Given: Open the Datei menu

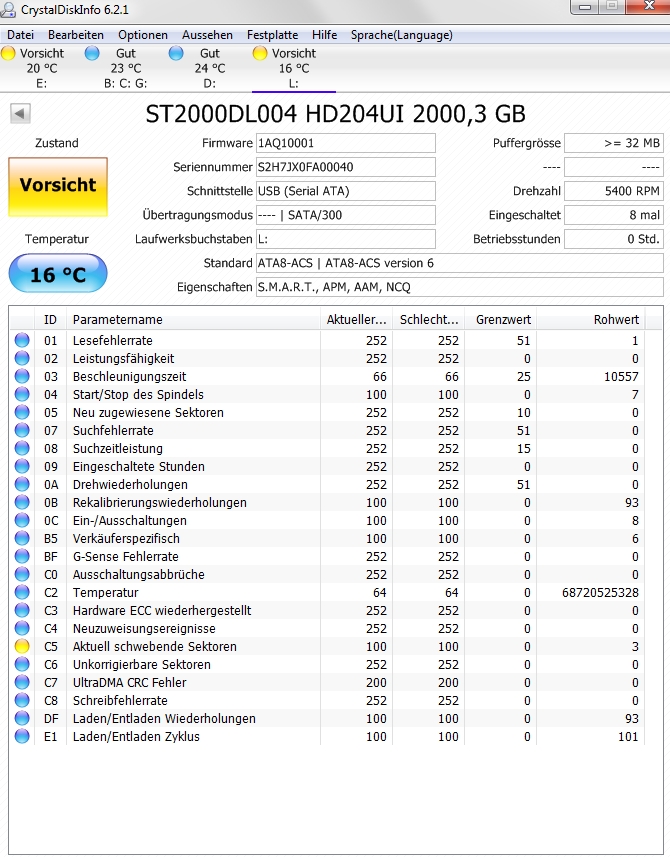Looking at the screenshot, I should 20,35.
